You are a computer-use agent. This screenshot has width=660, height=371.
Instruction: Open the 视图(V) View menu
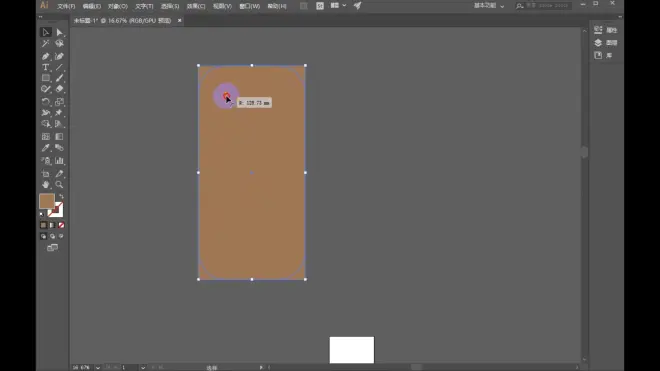coord(222,6)
